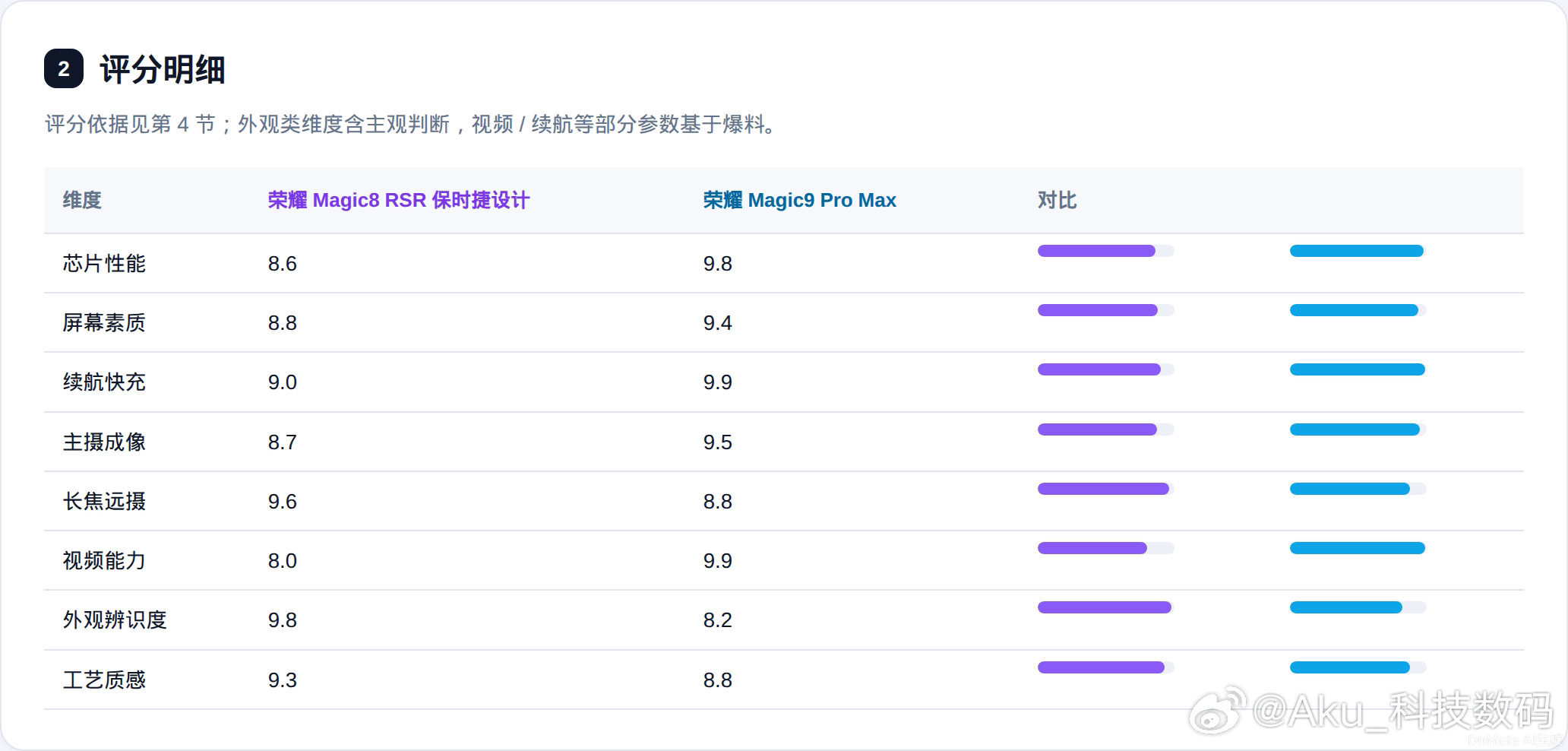Click the 续航快充 row label
This screenshot has width=1568, height=751.
(x=104, y=382)
